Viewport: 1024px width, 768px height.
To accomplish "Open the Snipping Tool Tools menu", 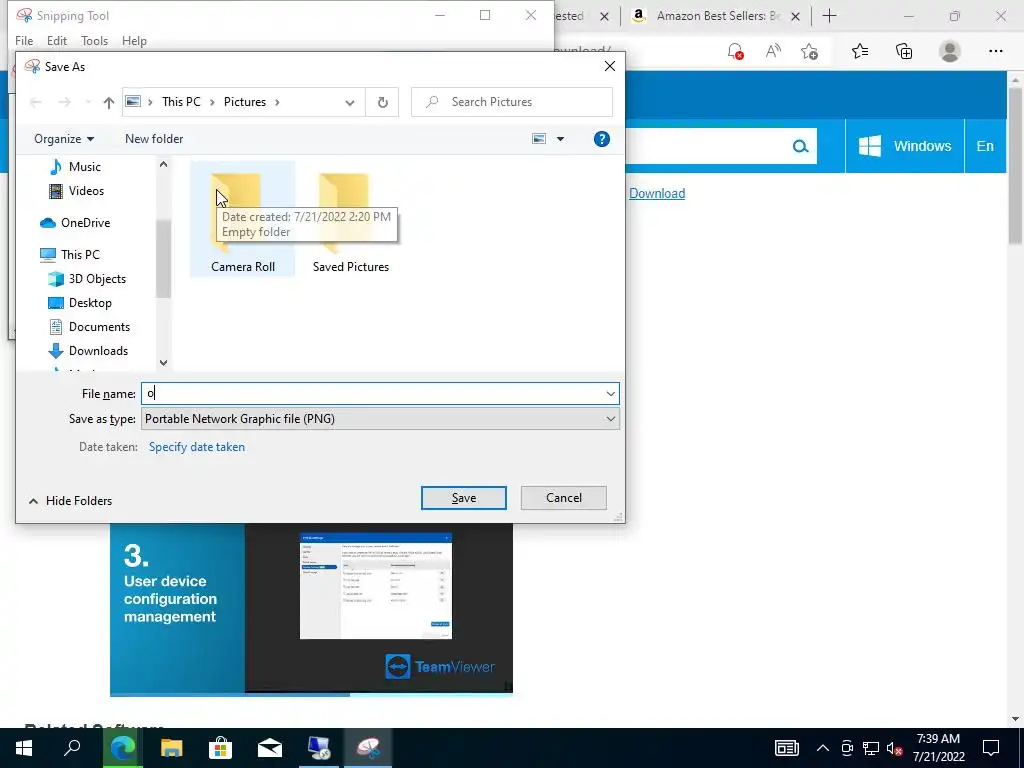I will pyautogui.click(x=95, y=41).
